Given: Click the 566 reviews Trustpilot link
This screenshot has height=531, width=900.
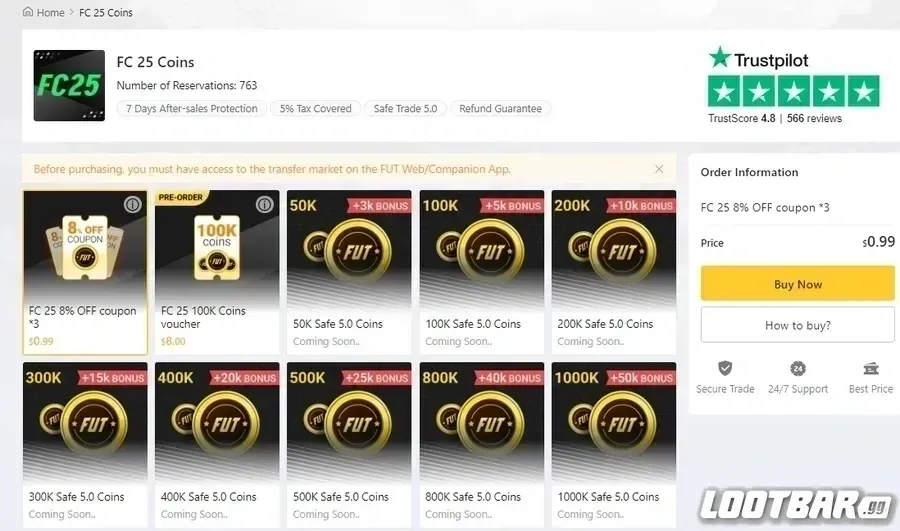Looking at the screenshot, I should pos(814,118).
